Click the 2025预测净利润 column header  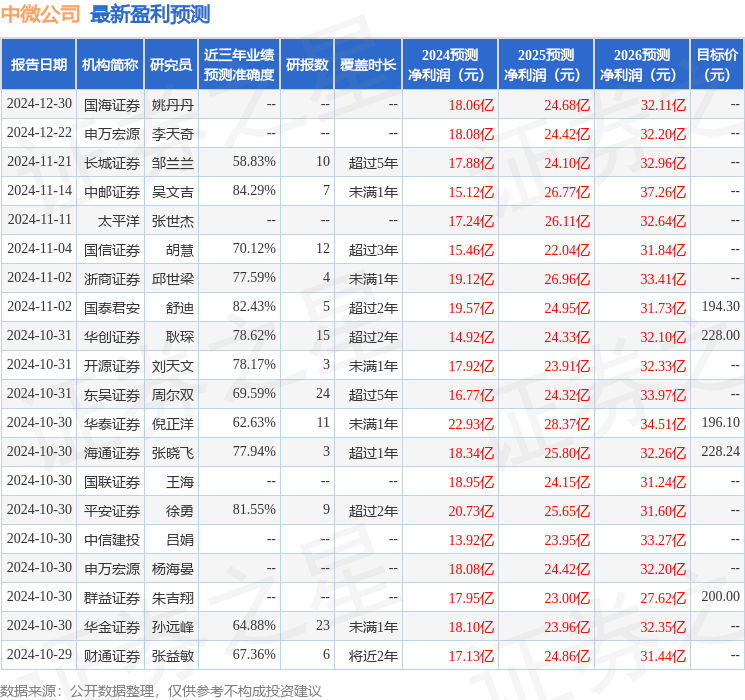(x=546, y=65)
